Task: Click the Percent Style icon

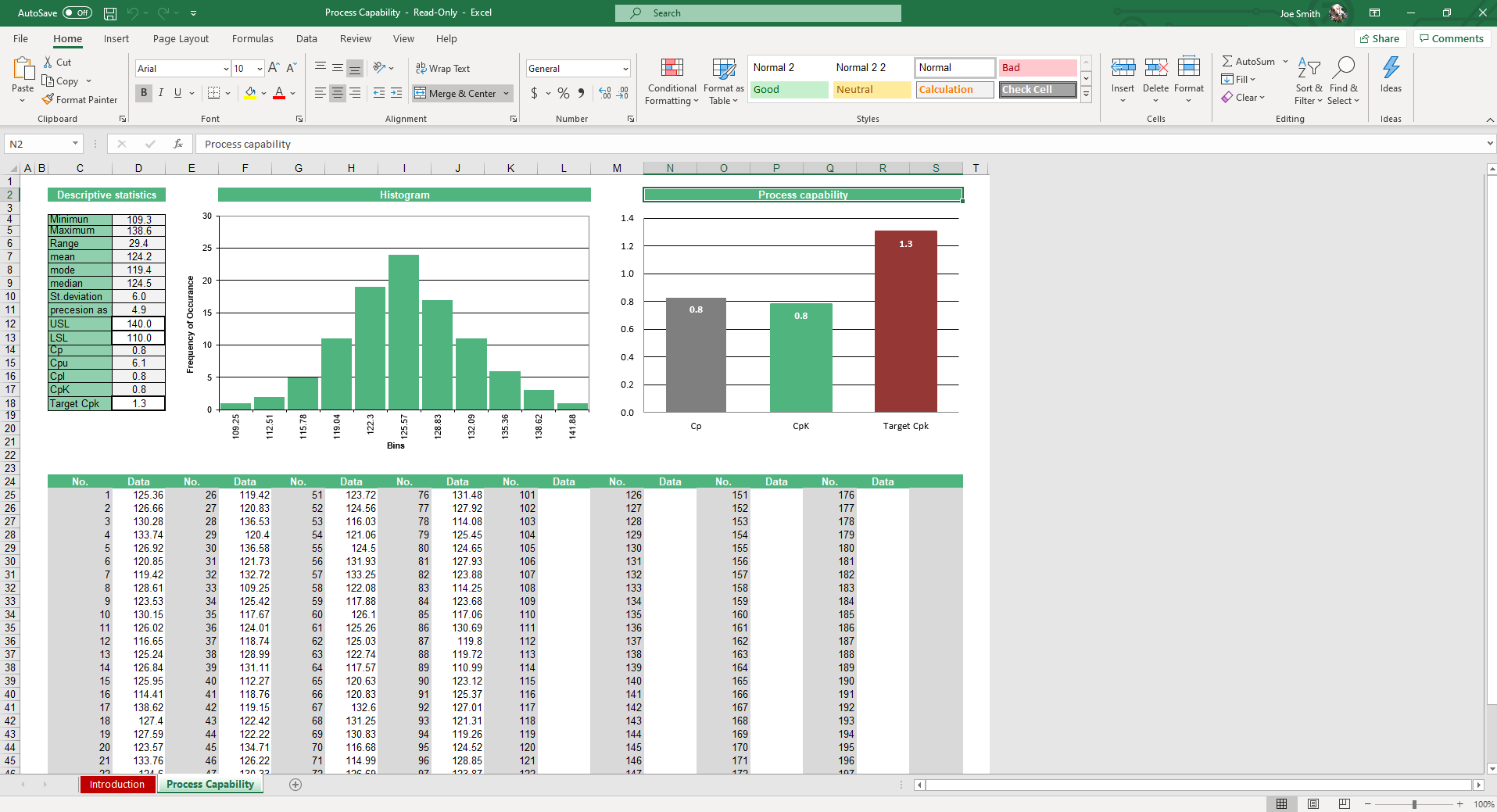Action: tap(563, 93)
